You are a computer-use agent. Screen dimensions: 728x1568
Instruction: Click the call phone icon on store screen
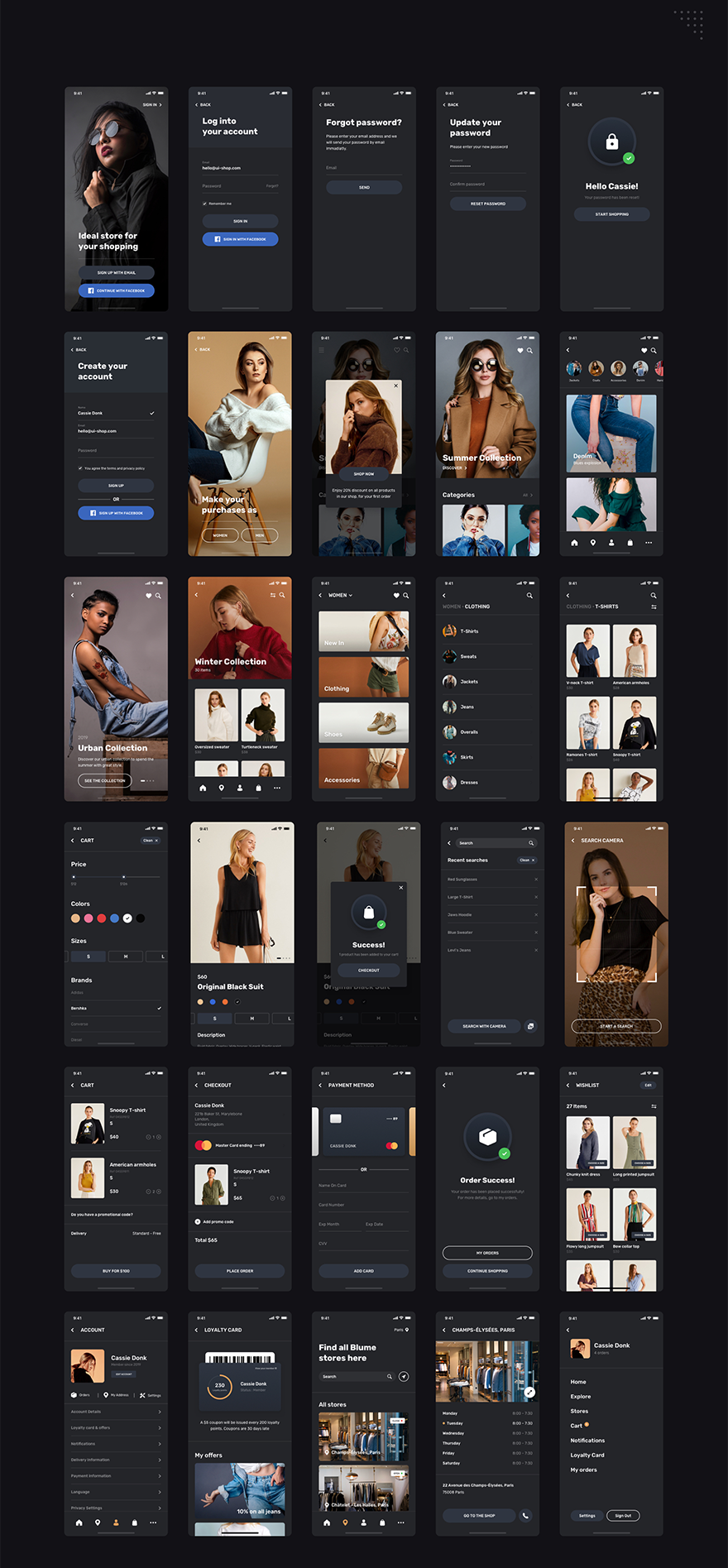click(525, 1515)
